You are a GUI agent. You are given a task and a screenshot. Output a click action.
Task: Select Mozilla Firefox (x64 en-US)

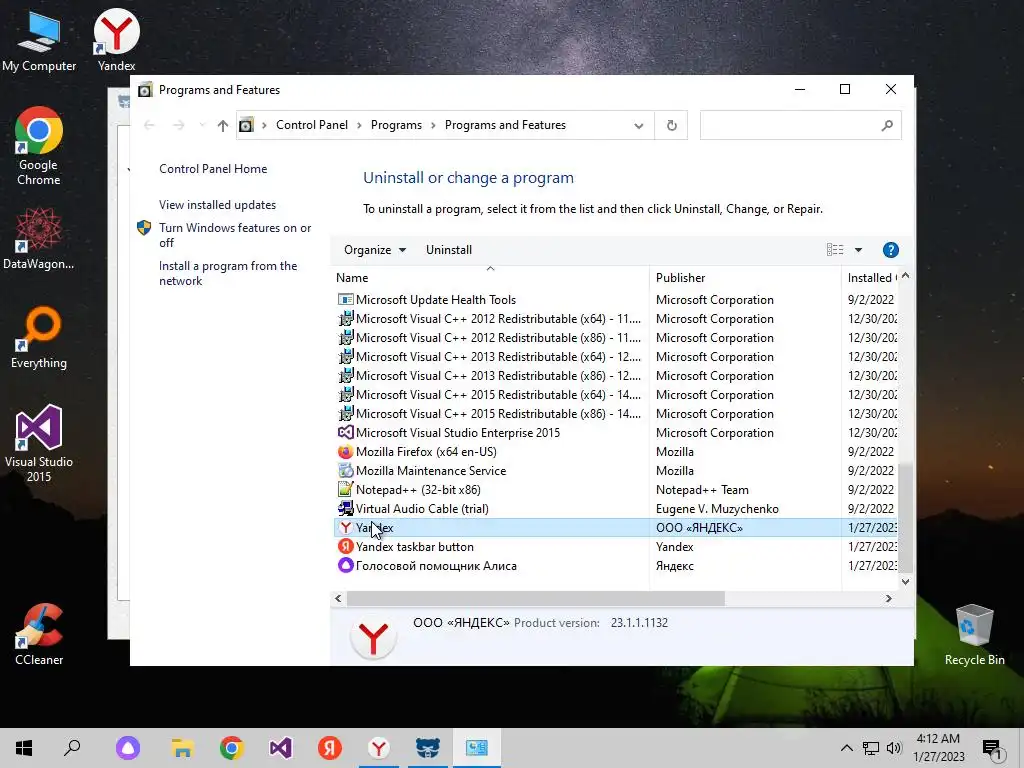point(614,451)
